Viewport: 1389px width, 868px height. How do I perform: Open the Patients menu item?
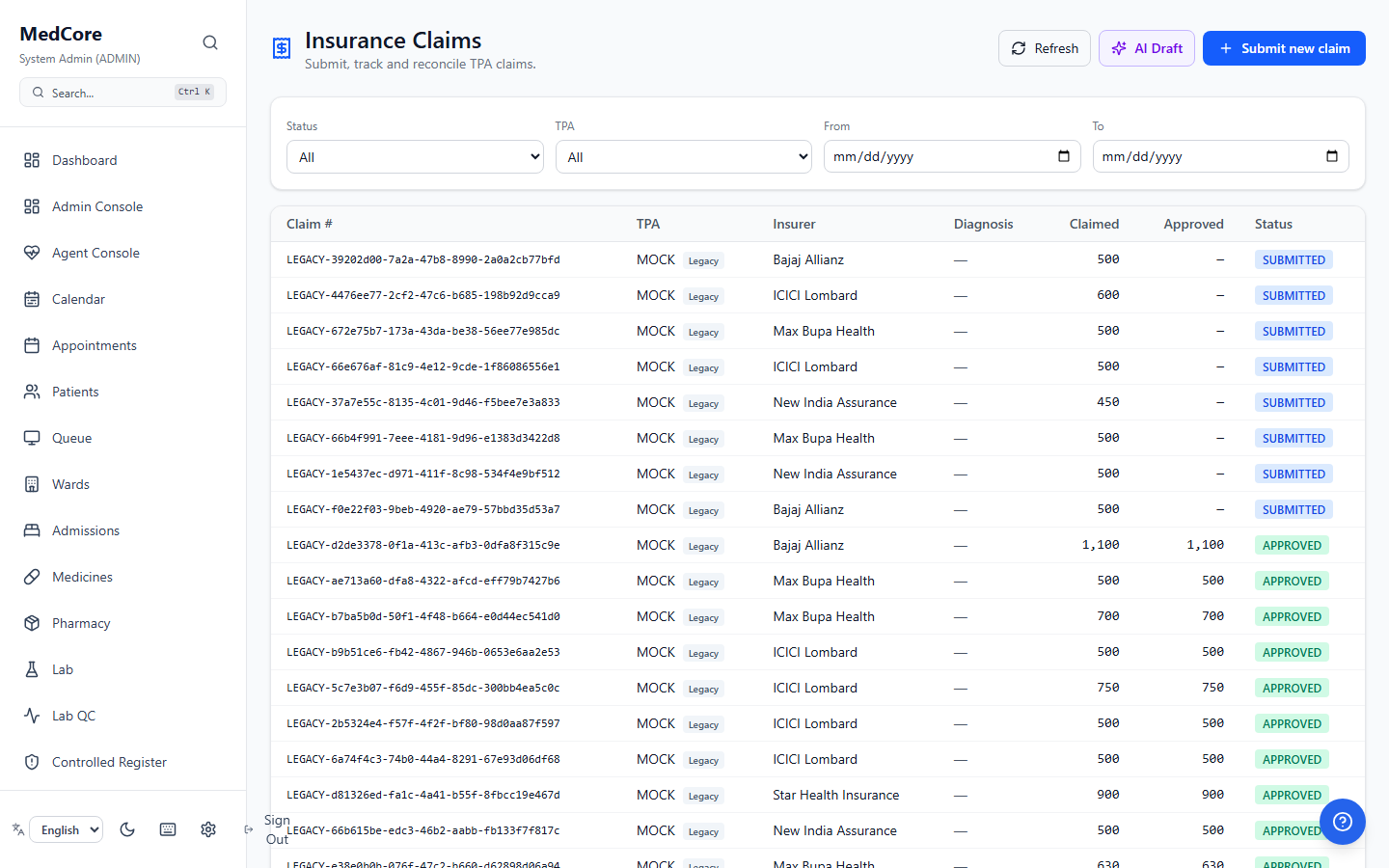tap(123, 392)
